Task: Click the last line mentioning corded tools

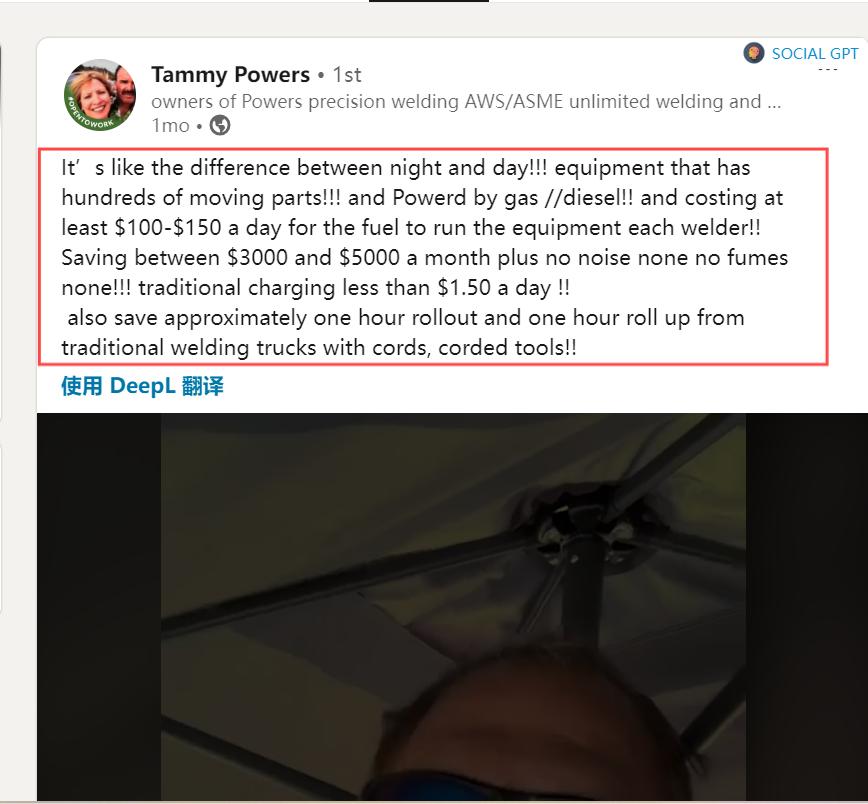Action: 319,348
